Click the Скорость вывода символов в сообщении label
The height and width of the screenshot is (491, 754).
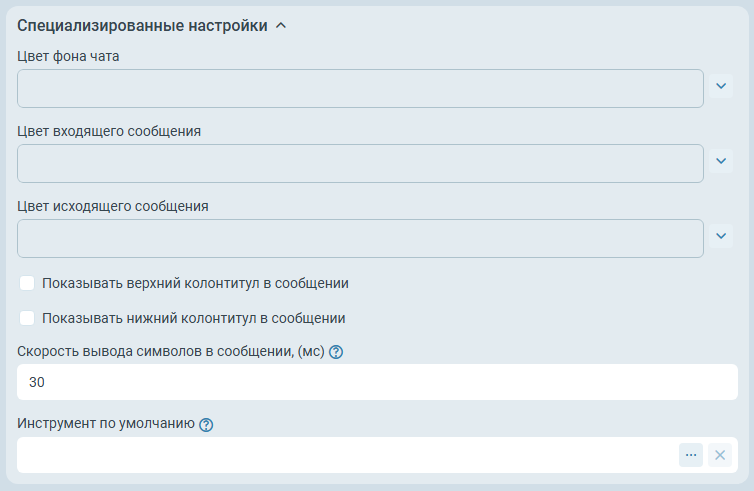point(171,351)
